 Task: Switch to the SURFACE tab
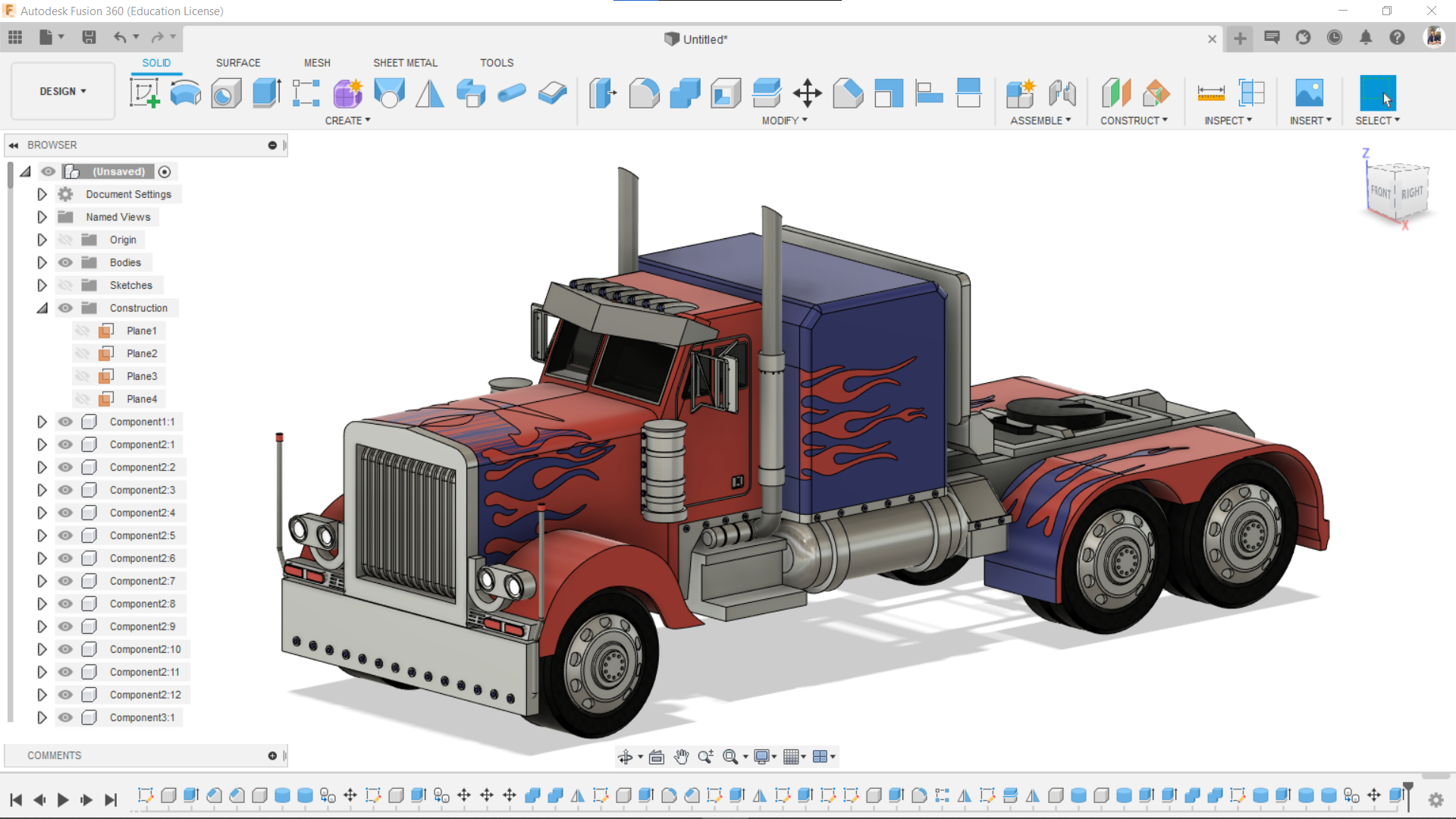click(237, 63)
